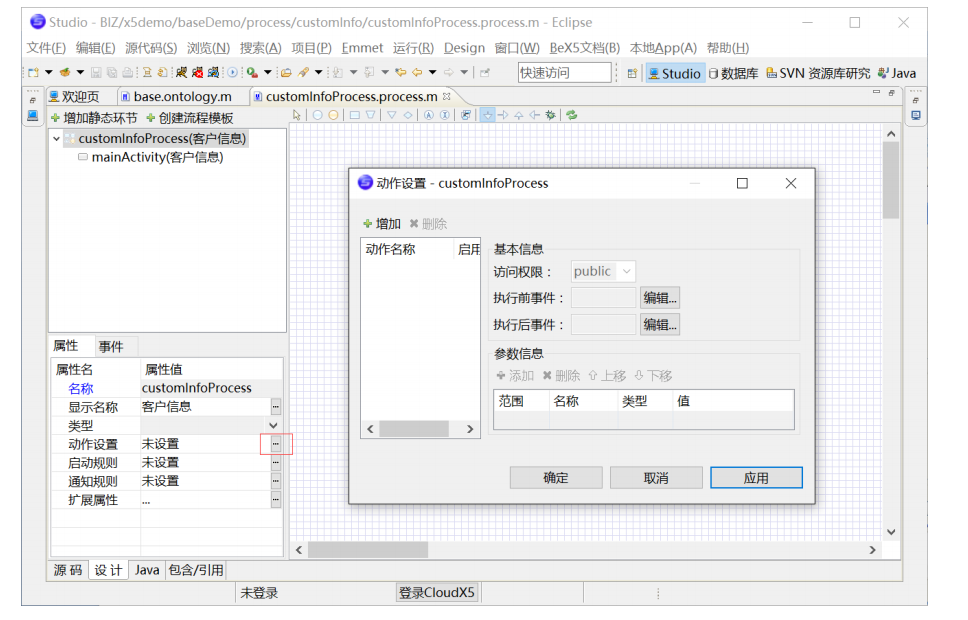968x620 pixels.
Task: Click 增加 to add a new action
Action: (x=386, y=223)
